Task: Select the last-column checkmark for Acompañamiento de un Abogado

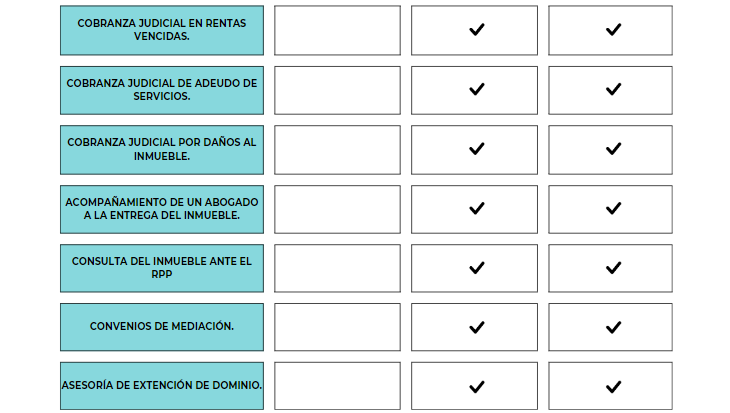Action: 613,208
